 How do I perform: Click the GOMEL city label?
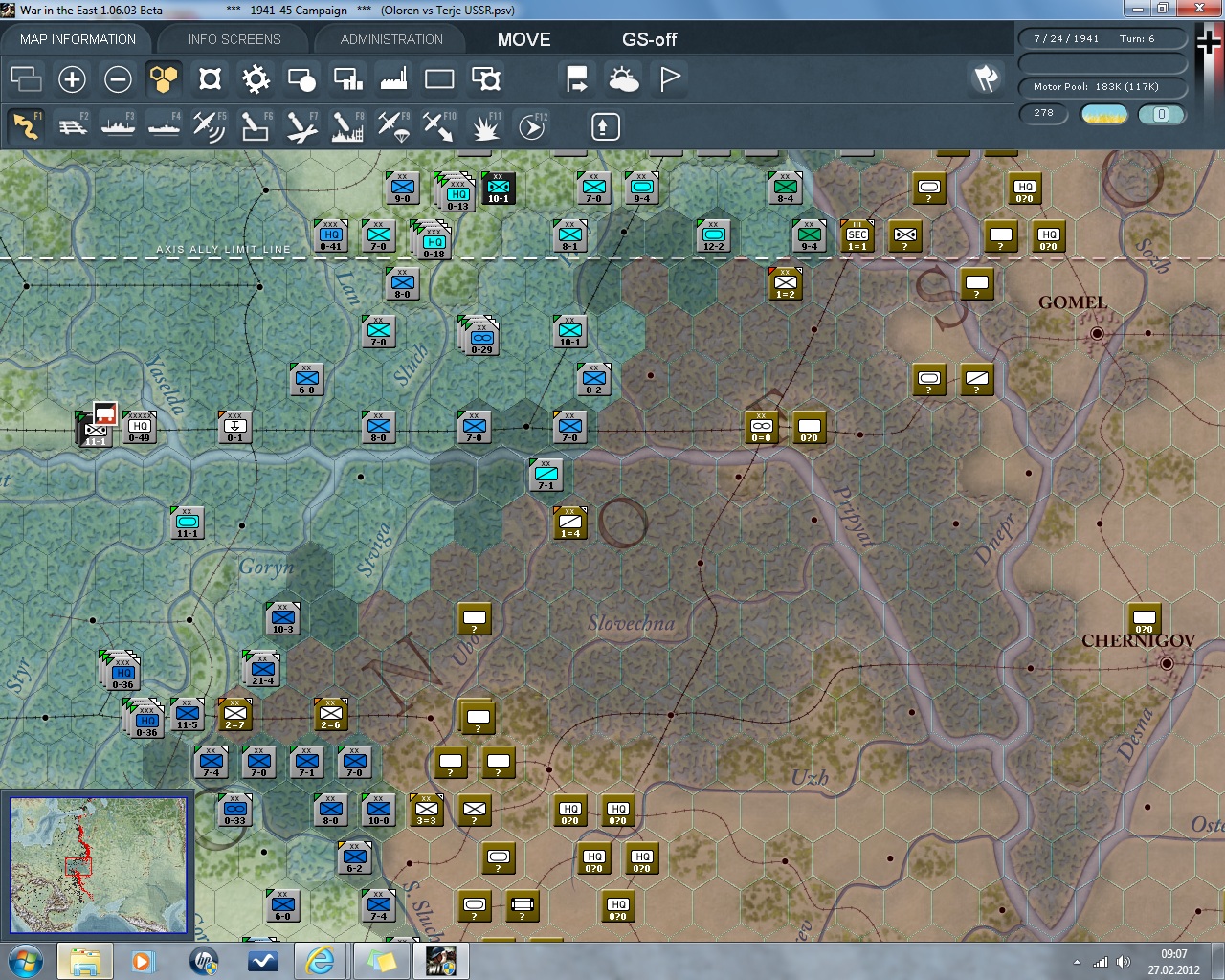coord(1073,302)
